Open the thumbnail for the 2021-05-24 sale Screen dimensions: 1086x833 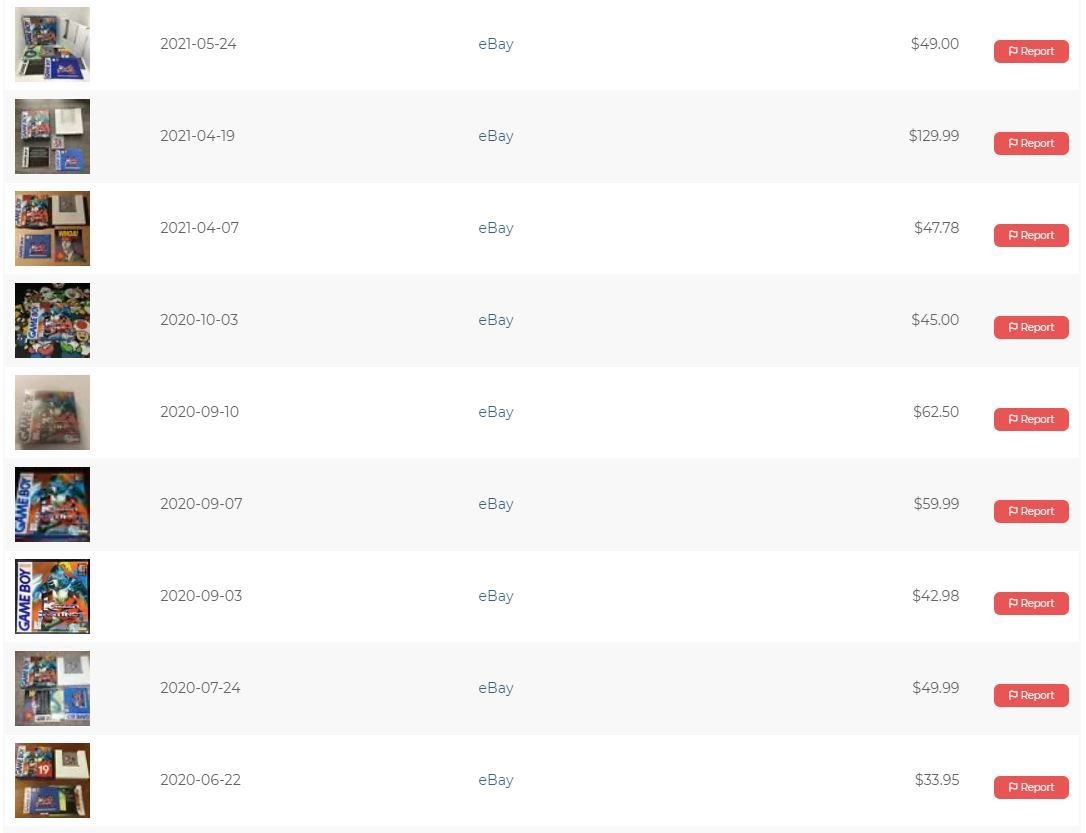(52, 44)
